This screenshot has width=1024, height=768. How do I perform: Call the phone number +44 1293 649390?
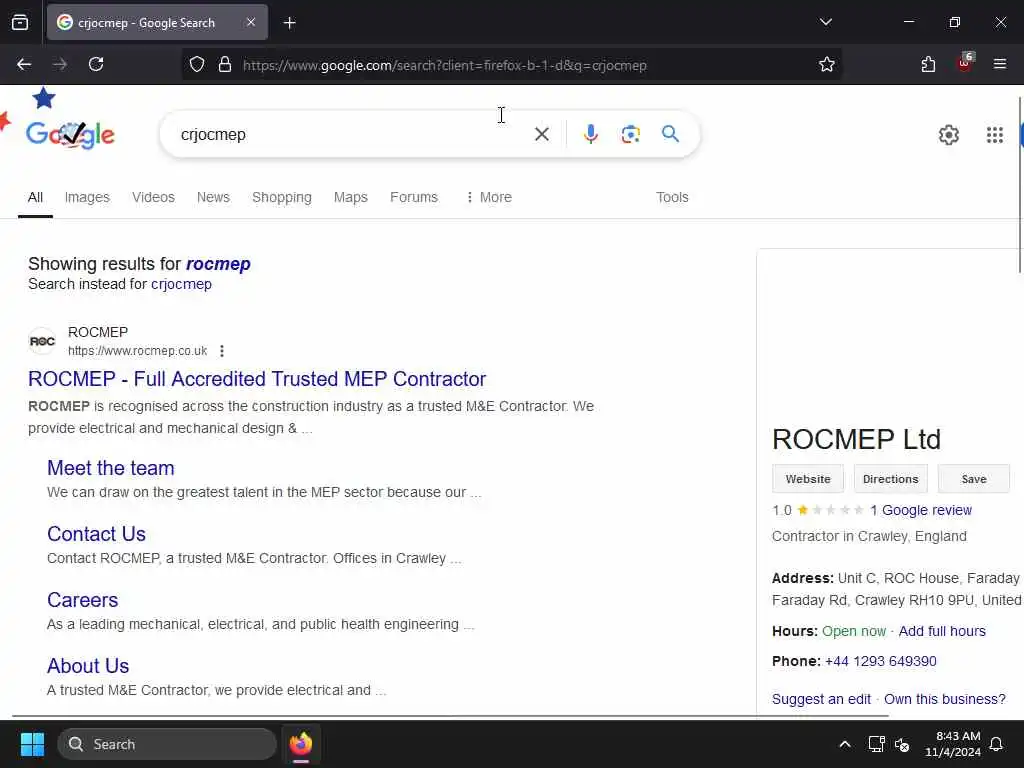(880, 661)
